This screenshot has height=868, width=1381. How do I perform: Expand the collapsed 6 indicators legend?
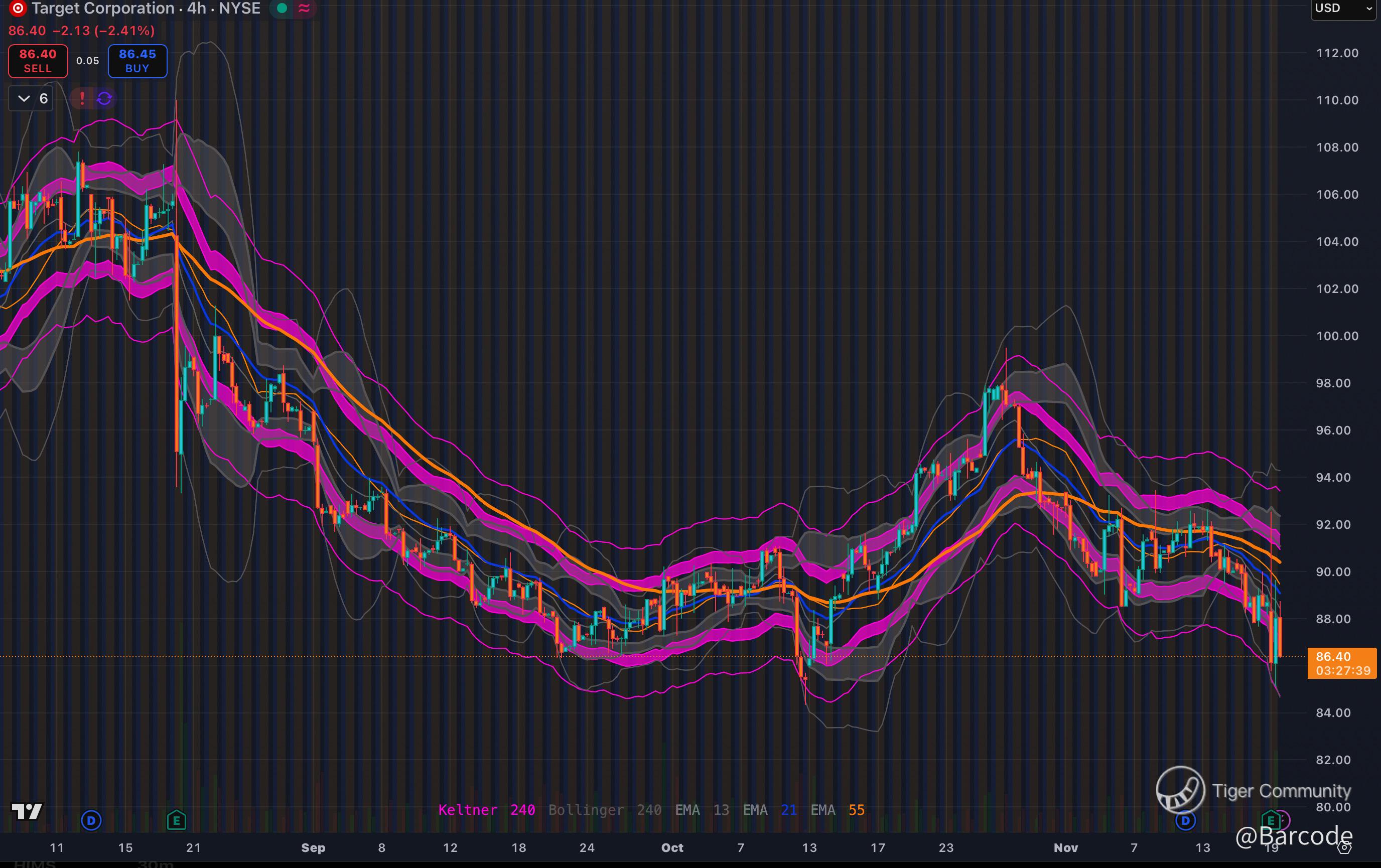[x=32, y=99]
